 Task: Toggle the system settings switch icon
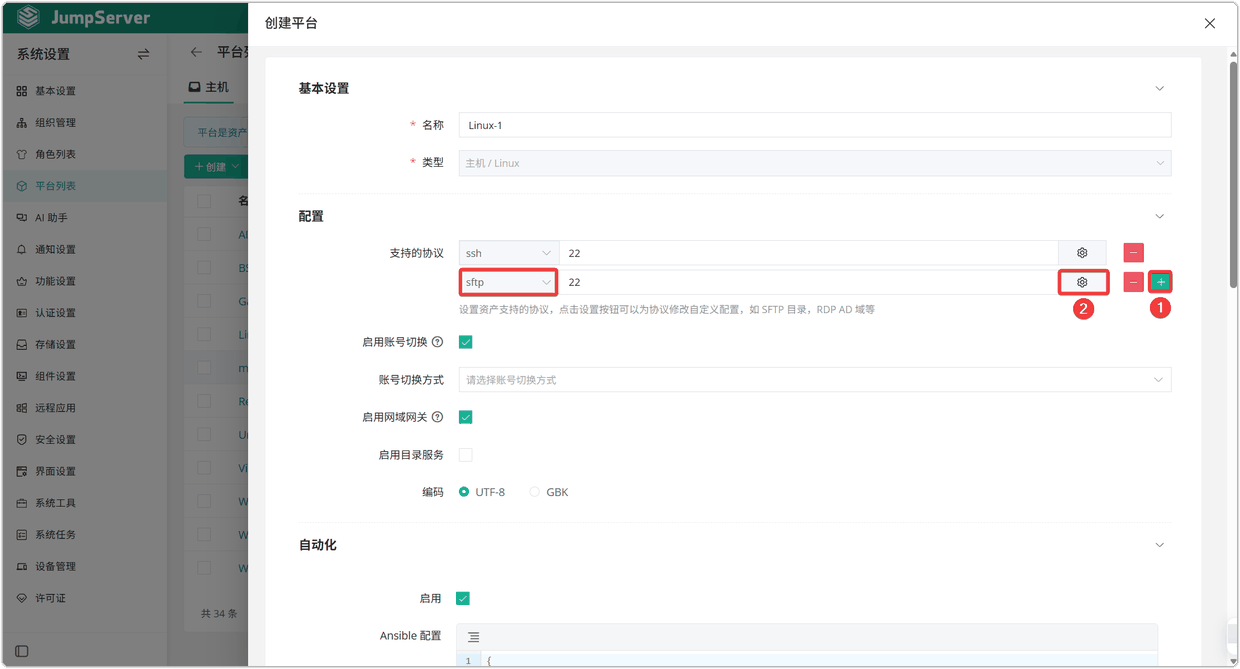[143, 54]
